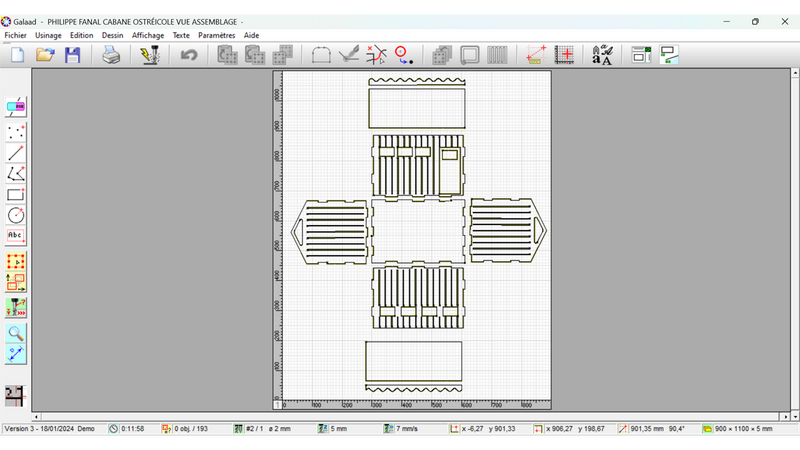Click the Undo arrow icon

(188, 56)
